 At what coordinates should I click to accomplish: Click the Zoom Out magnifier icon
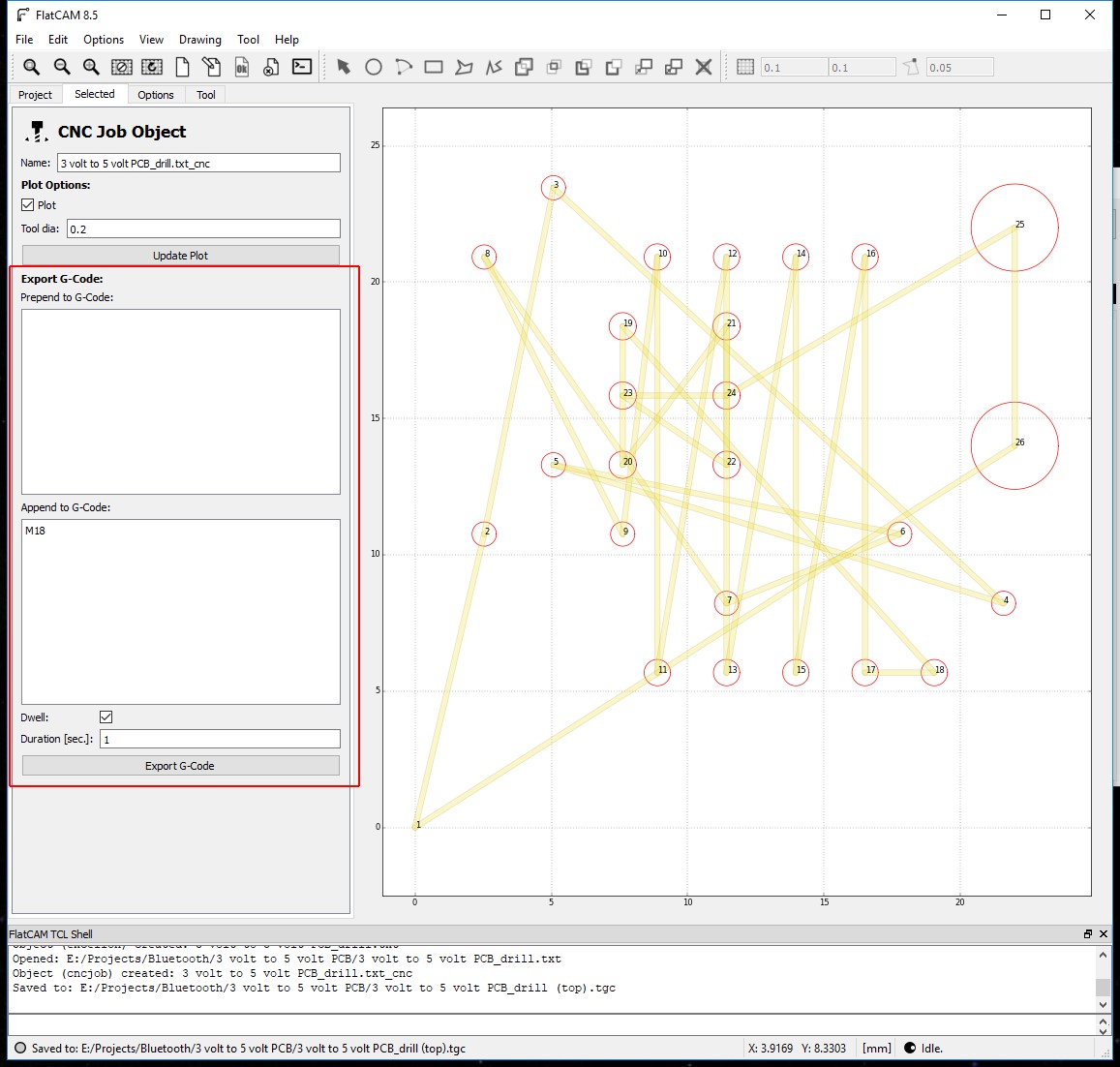(x=62, y=67)
